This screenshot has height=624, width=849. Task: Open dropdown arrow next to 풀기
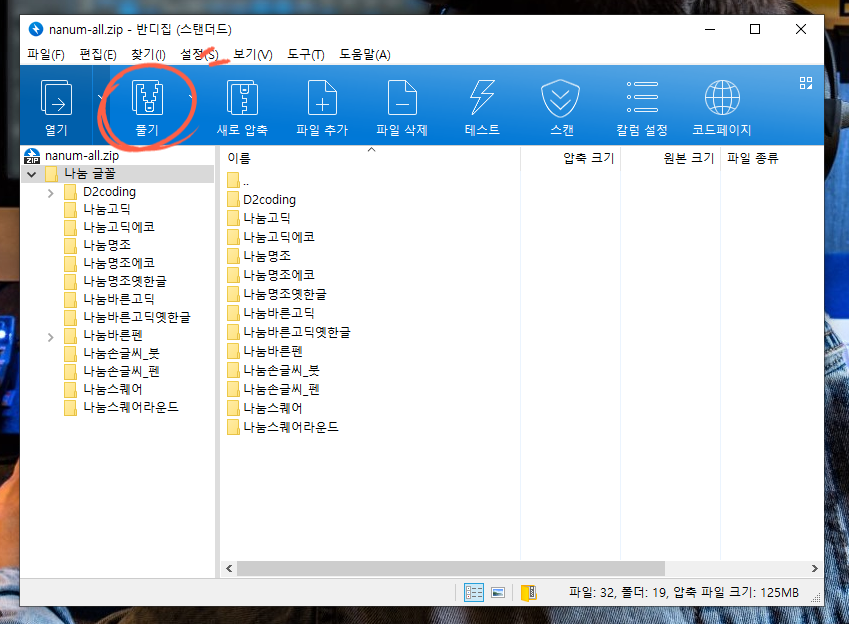click(191, 97)
